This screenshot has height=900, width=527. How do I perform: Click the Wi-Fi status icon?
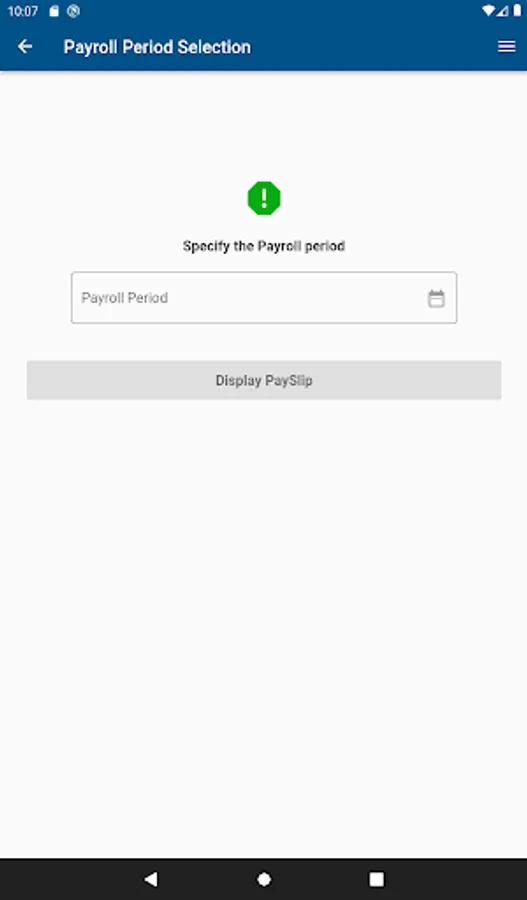pos(489,11)
